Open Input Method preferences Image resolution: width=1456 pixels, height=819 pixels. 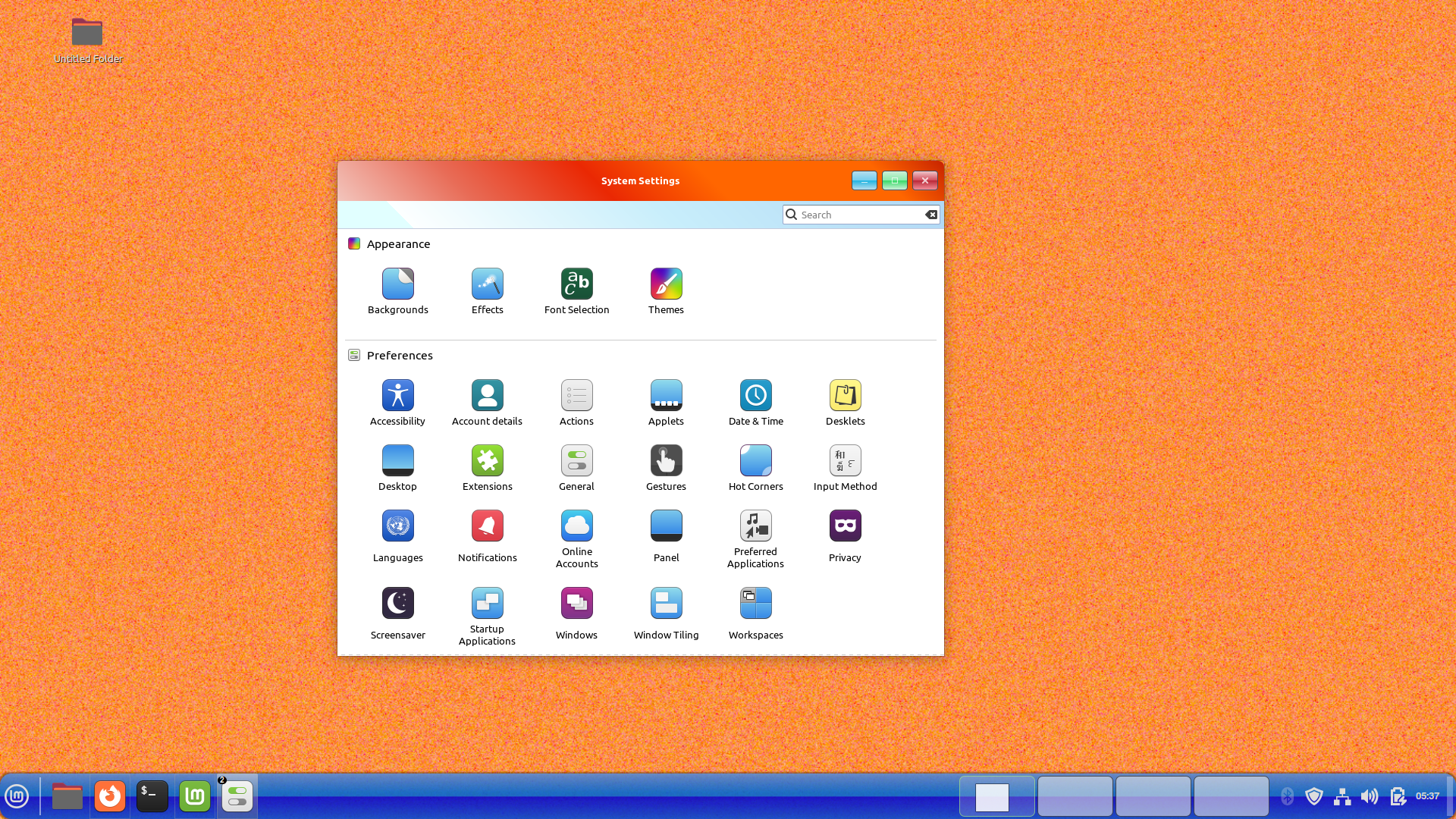click(845, 468)
